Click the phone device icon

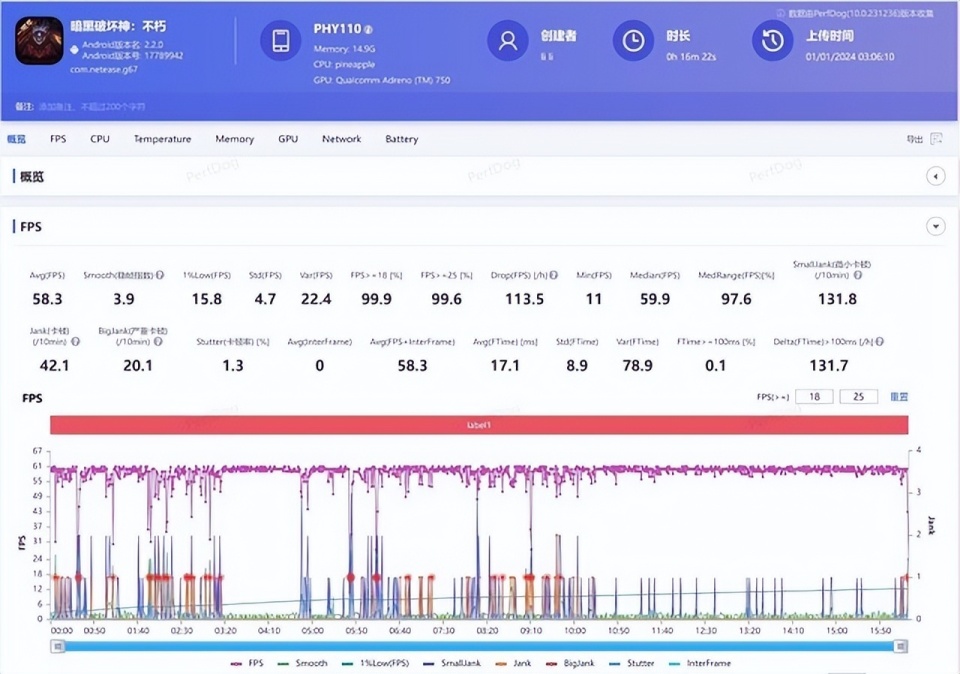point(281,41)
